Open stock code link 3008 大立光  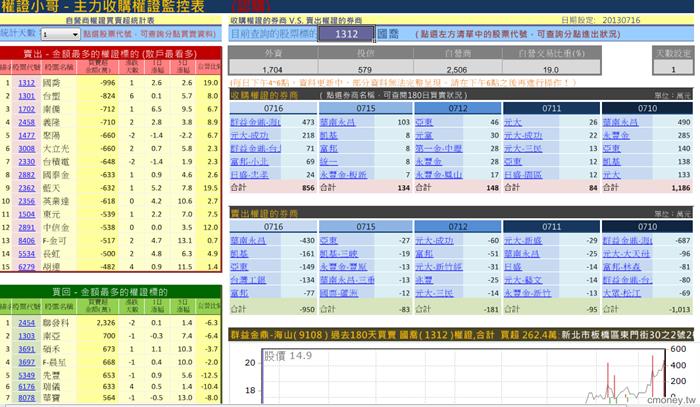click(26, 149)
